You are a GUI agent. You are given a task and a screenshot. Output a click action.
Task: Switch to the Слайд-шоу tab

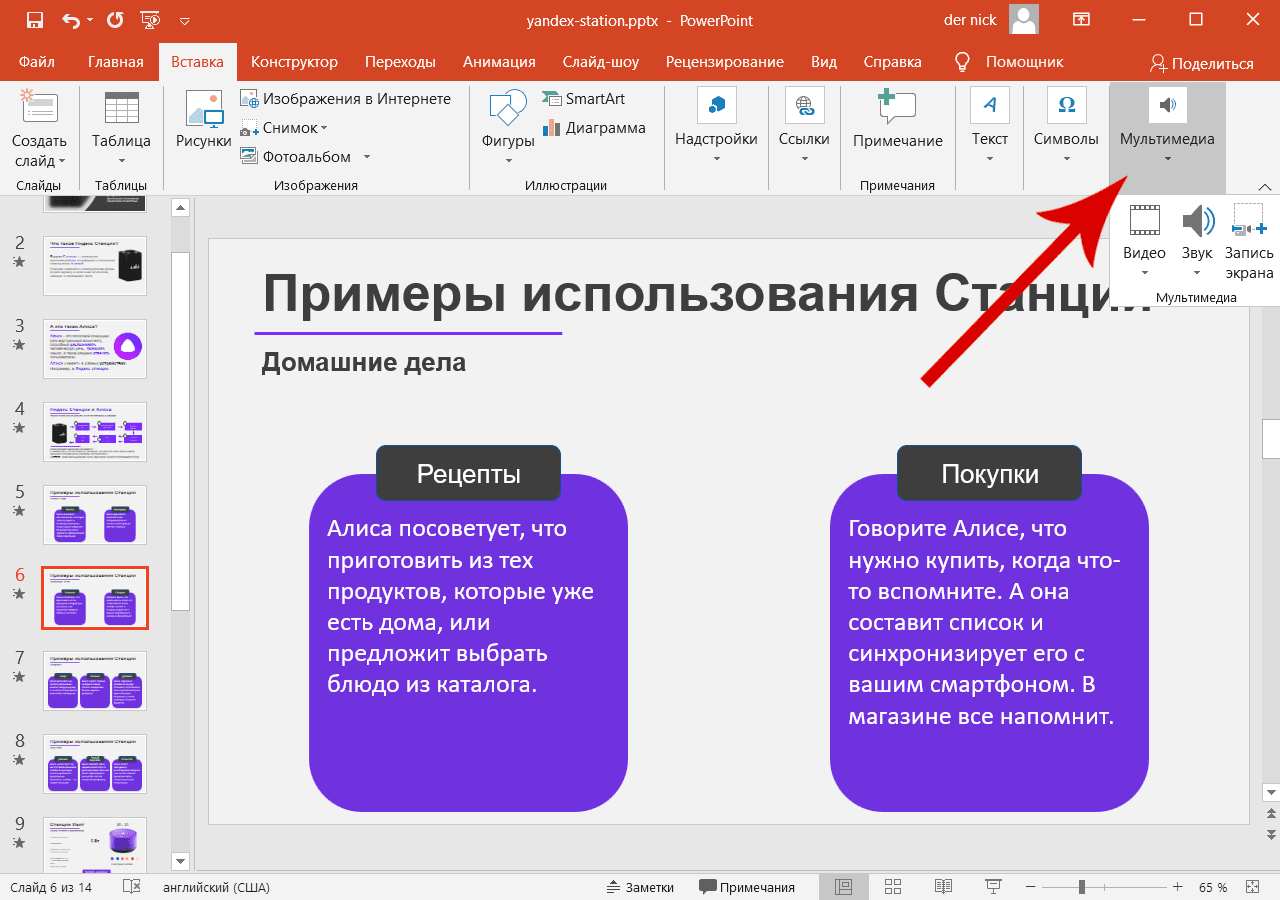click(601, 62)
